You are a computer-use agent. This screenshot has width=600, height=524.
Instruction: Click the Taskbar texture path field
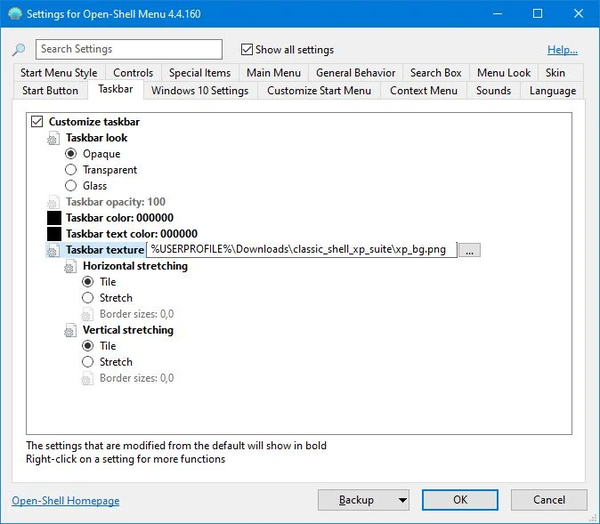(x=302, y=250)
